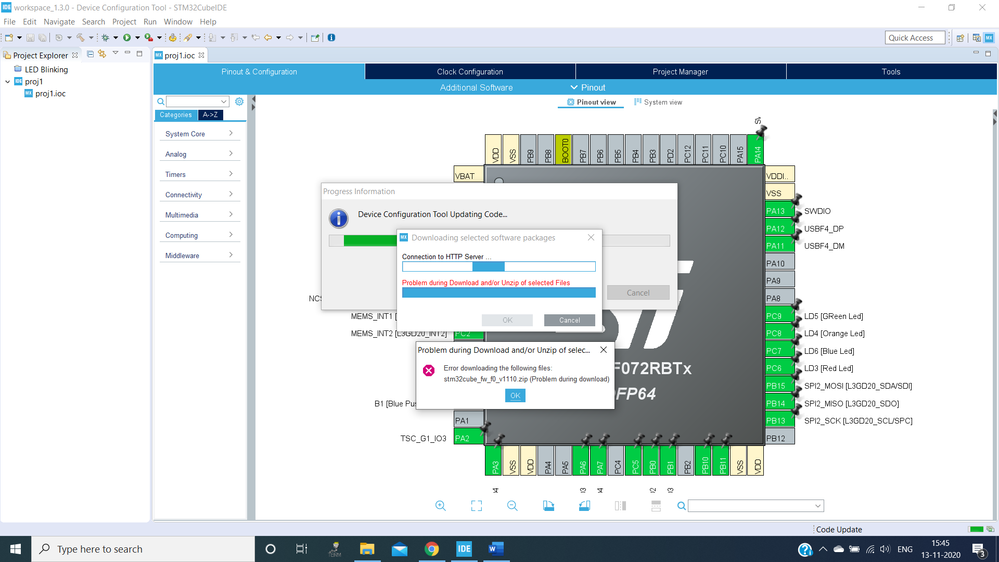The width and height of the screenshot is (999, 562).
Task: Click the Connection to HTTP Server progress bar
Action: [499, 266]
